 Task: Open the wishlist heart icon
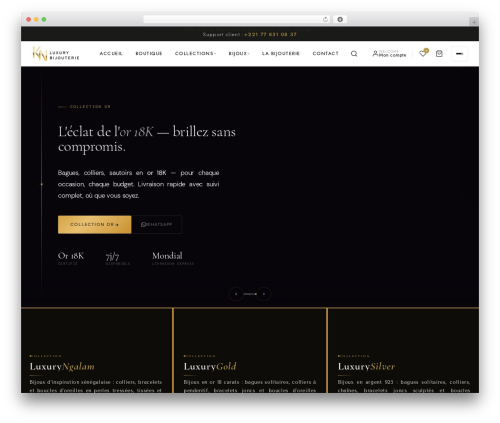tap(423, 53)
